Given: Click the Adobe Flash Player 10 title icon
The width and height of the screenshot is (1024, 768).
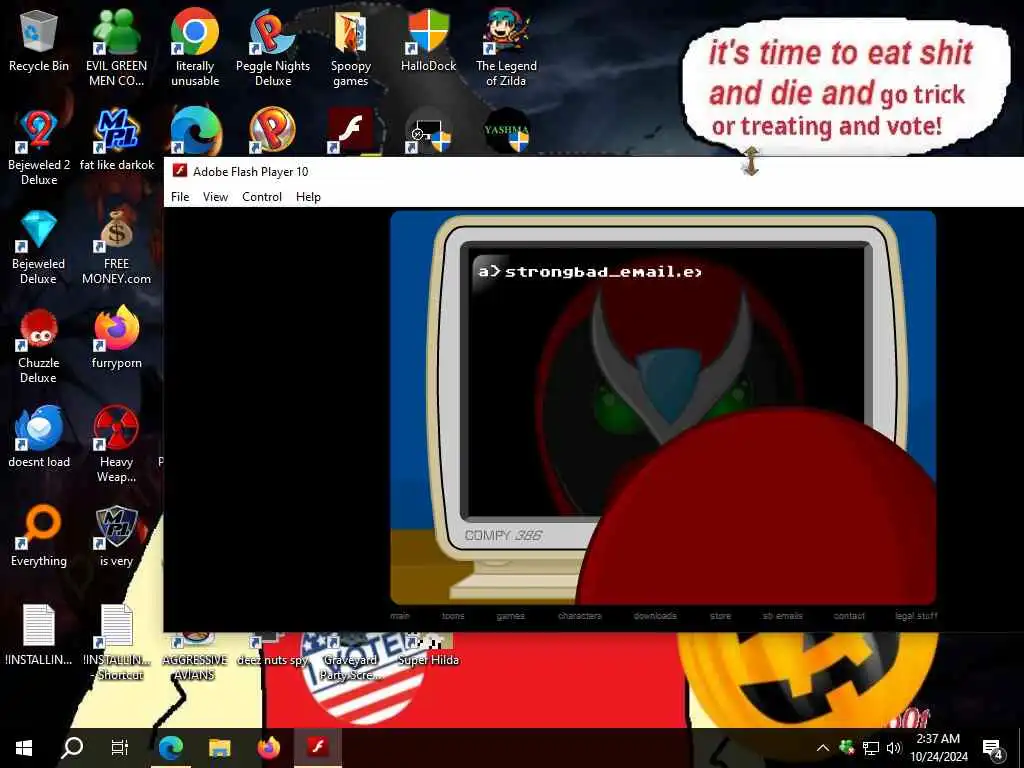Looking at the screenshot, I should pos(180,171).
